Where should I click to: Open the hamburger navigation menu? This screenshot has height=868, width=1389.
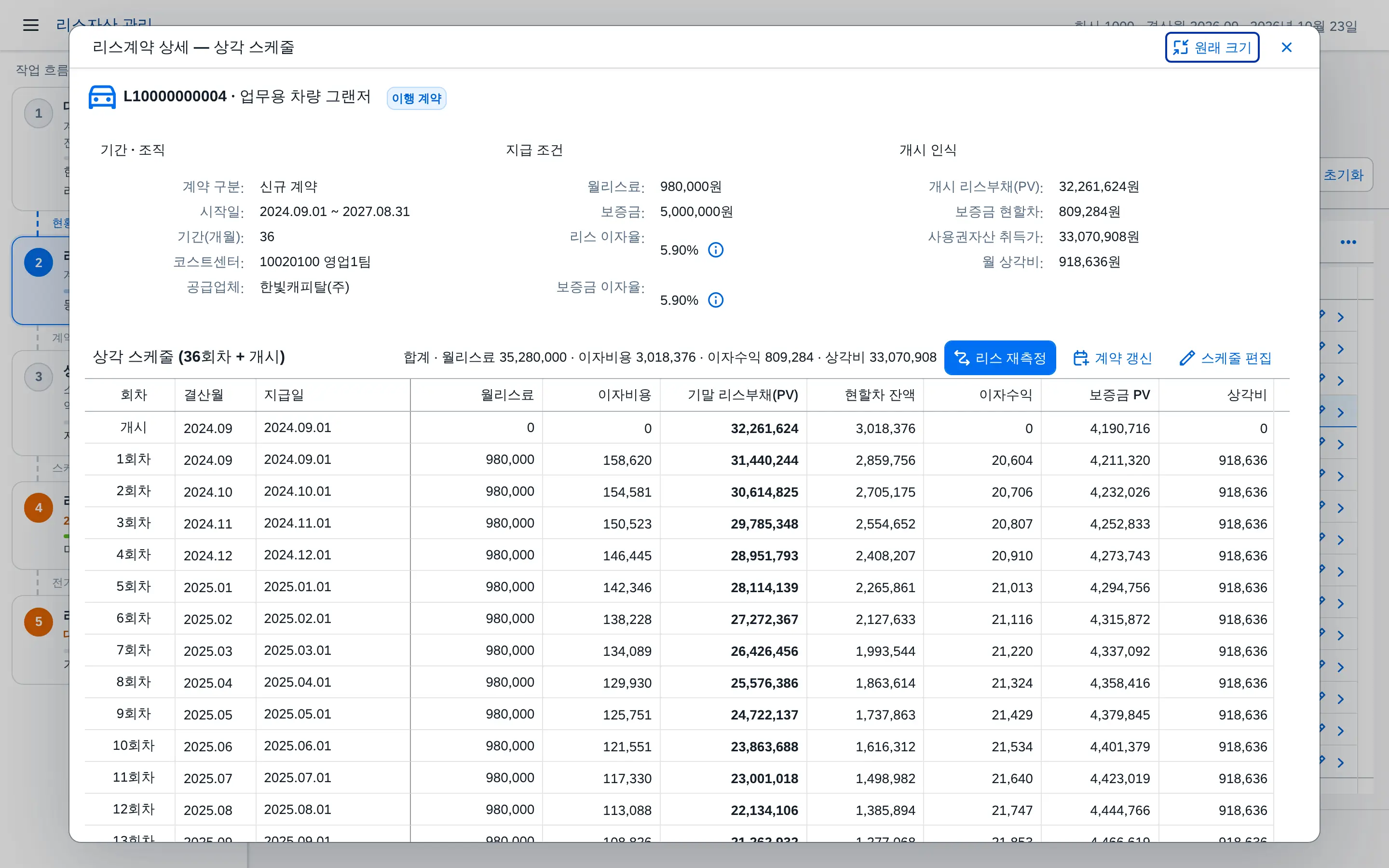pyautogui.click(x=30, y=25)
